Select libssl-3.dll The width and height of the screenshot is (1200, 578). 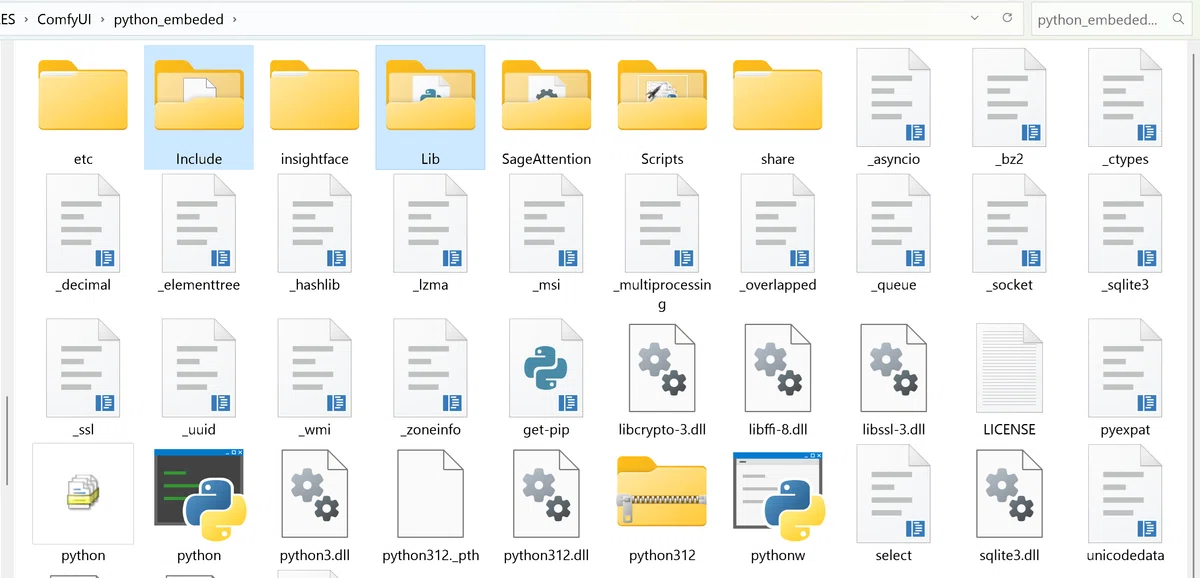click(894, 378)
